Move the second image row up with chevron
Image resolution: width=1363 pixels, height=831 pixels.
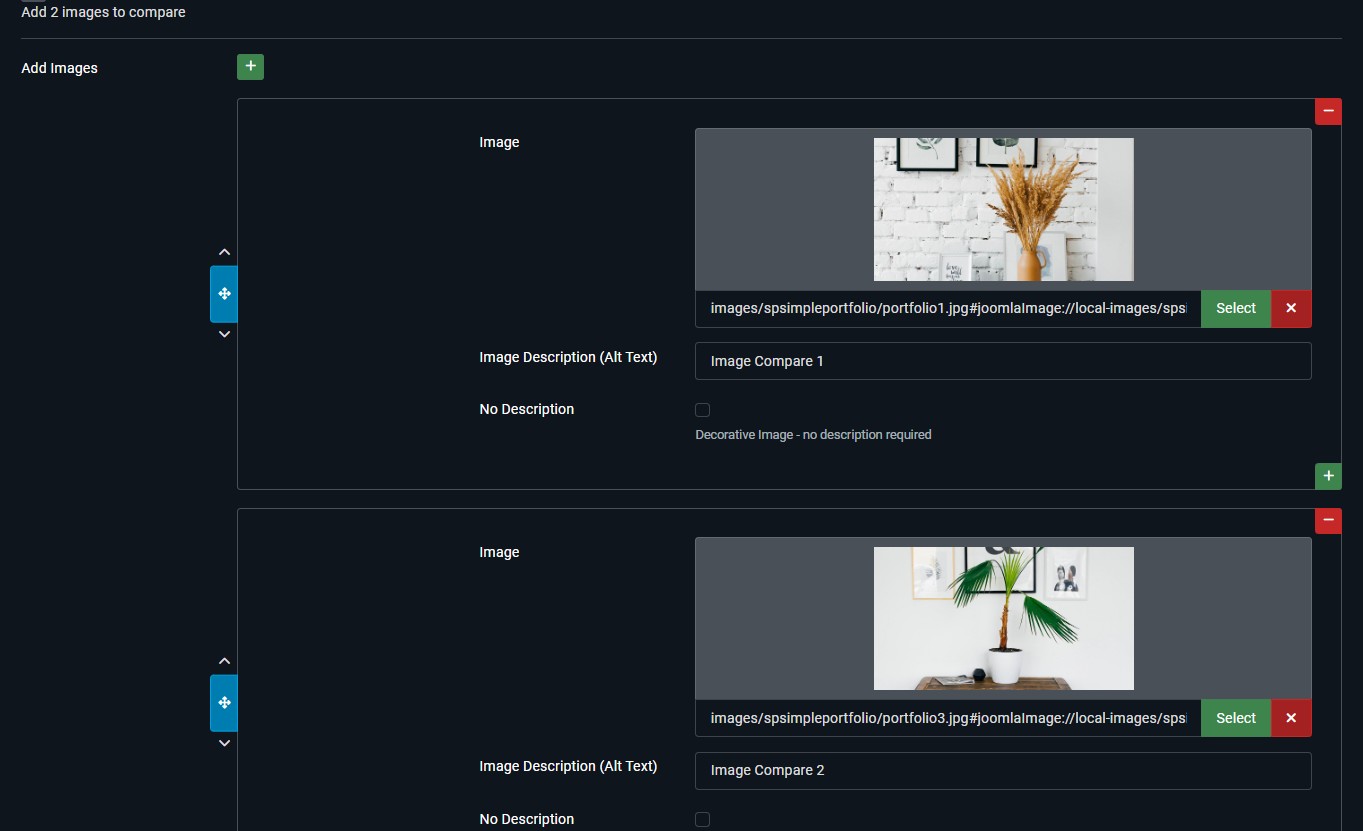pos(224,661)
